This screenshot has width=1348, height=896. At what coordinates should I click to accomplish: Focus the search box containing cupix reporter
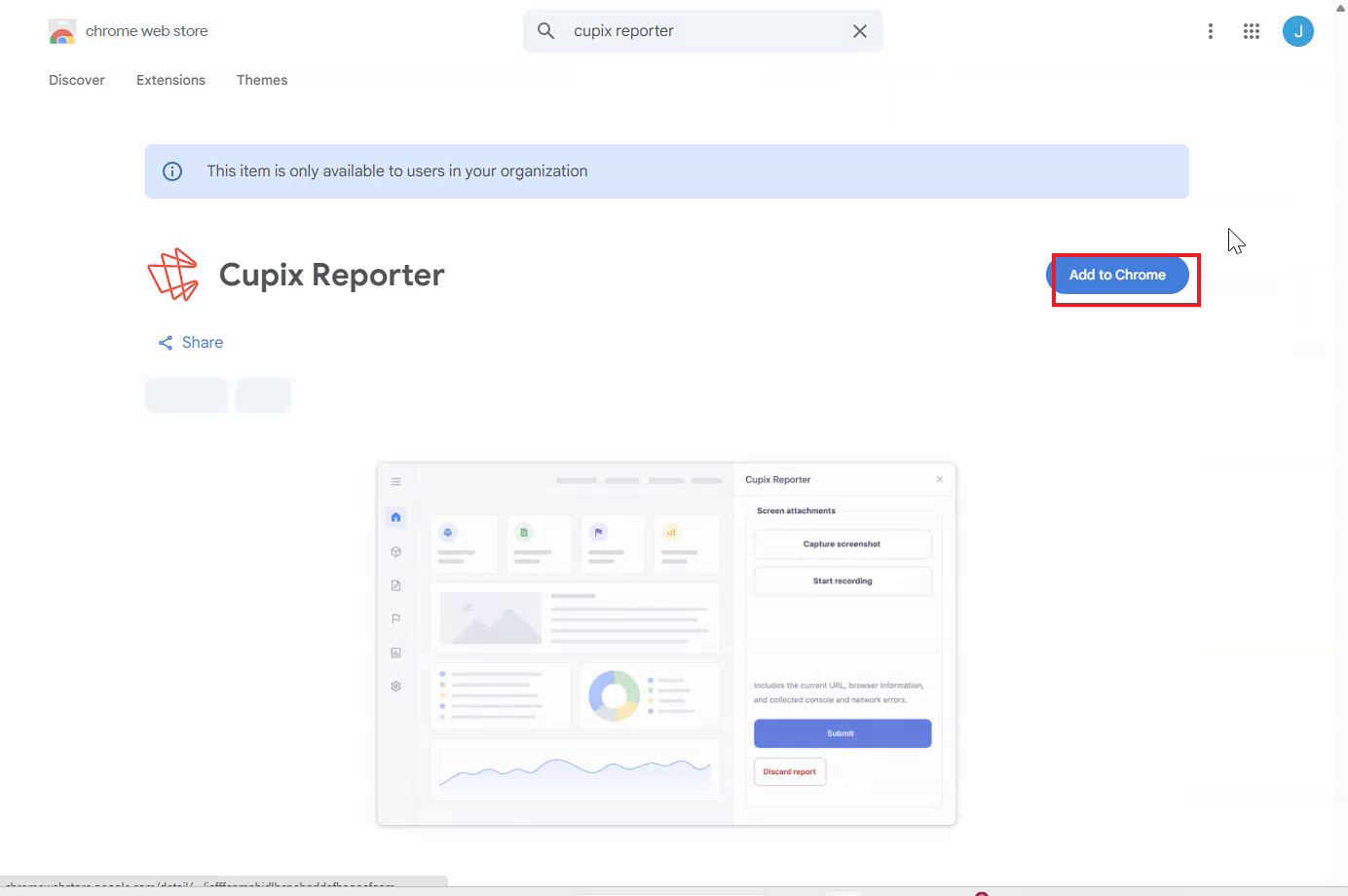point(703,31)
